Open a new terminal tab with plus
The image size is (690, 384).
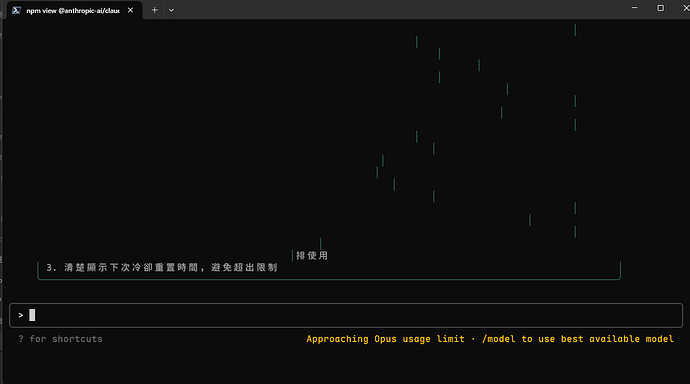tap(154, 10)
